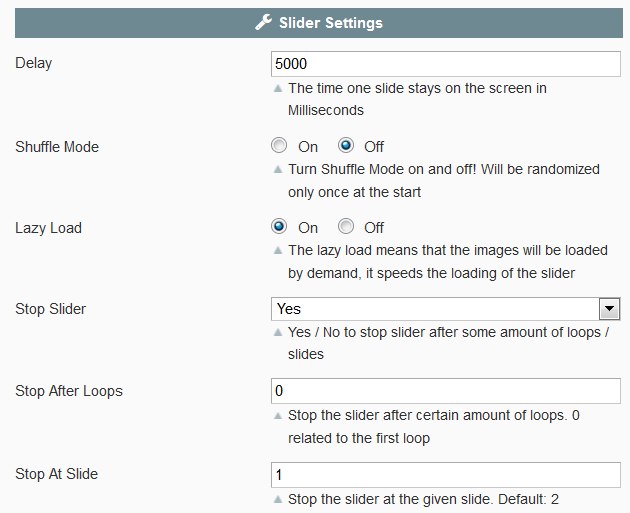Click the hint triangle under Stop After Loops
The height and width of the screenshot is (513, 630).
point(278,416)
